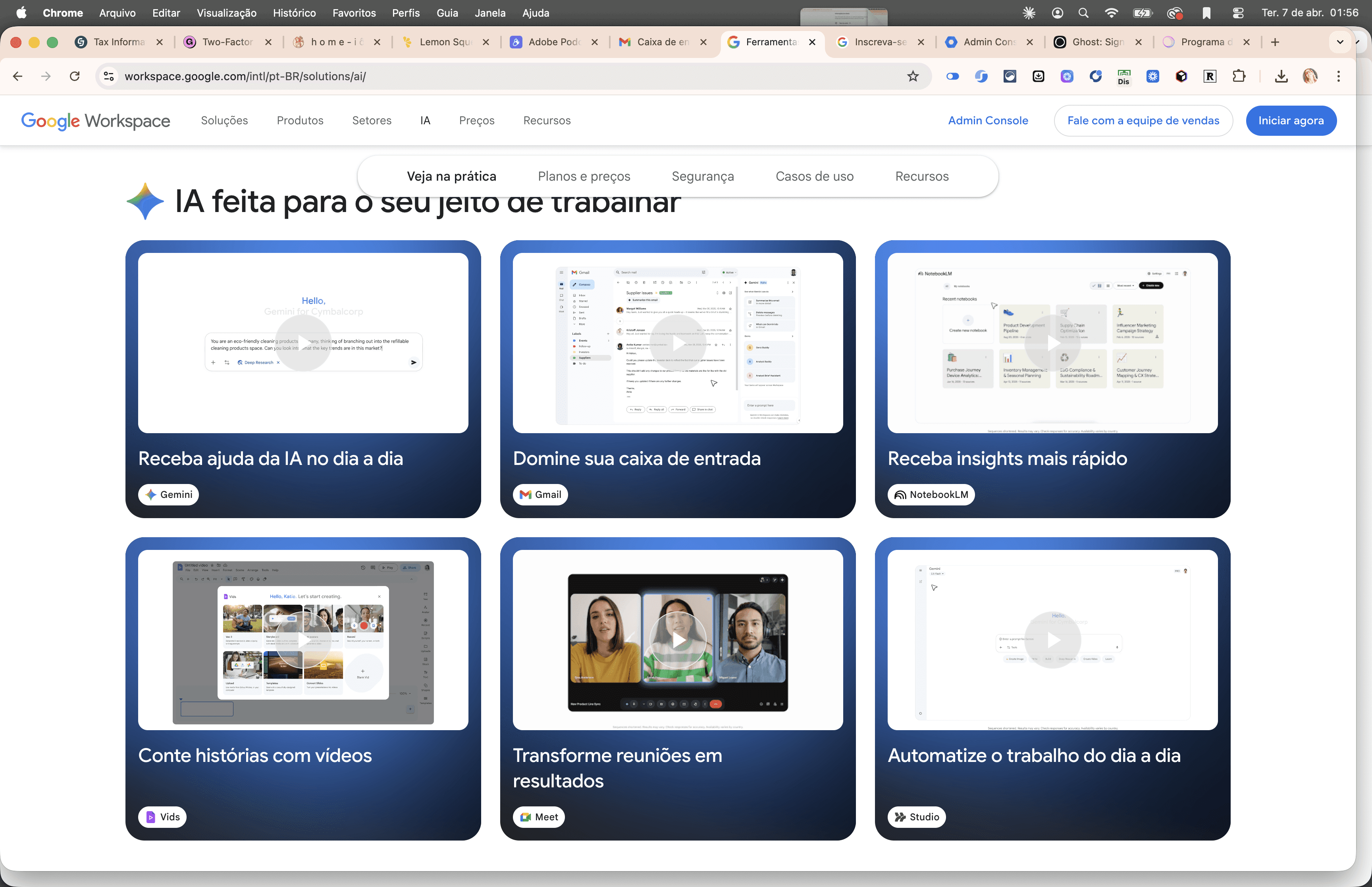
Task: Open Chrome three-dot menu
Action: tap(1339, 76)
